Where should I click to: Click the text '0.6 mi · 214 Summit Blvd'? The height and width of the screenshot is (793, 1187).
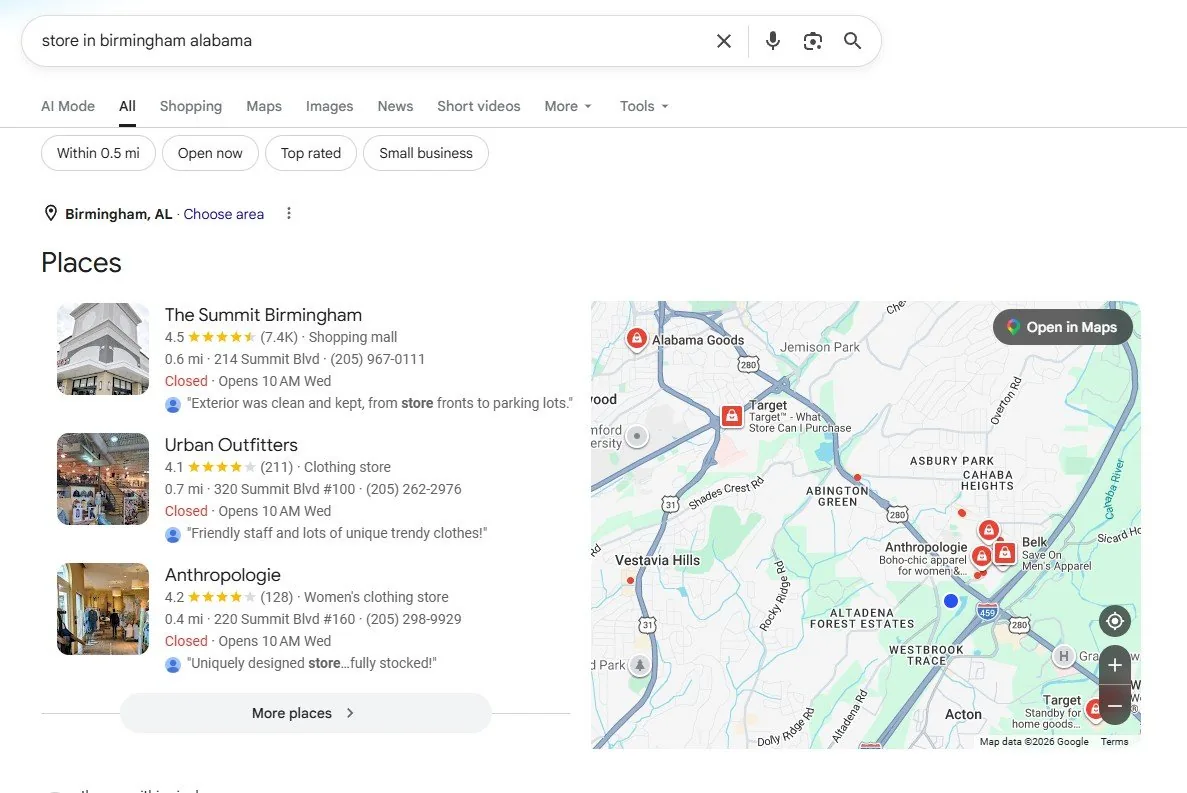pyautogui.click(x=242, y=359)
